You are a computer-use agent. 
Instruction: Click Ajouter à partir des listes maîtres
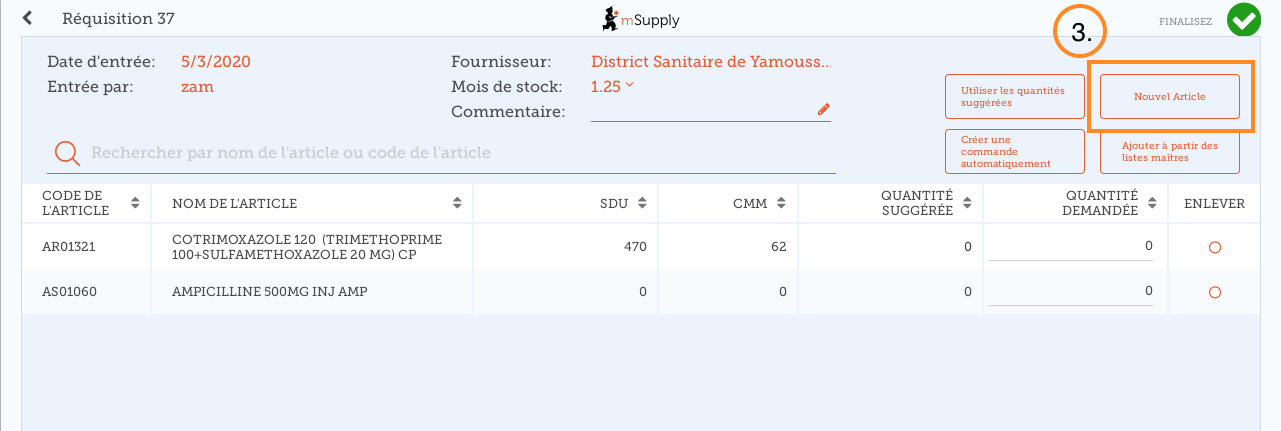[1169, 151]
